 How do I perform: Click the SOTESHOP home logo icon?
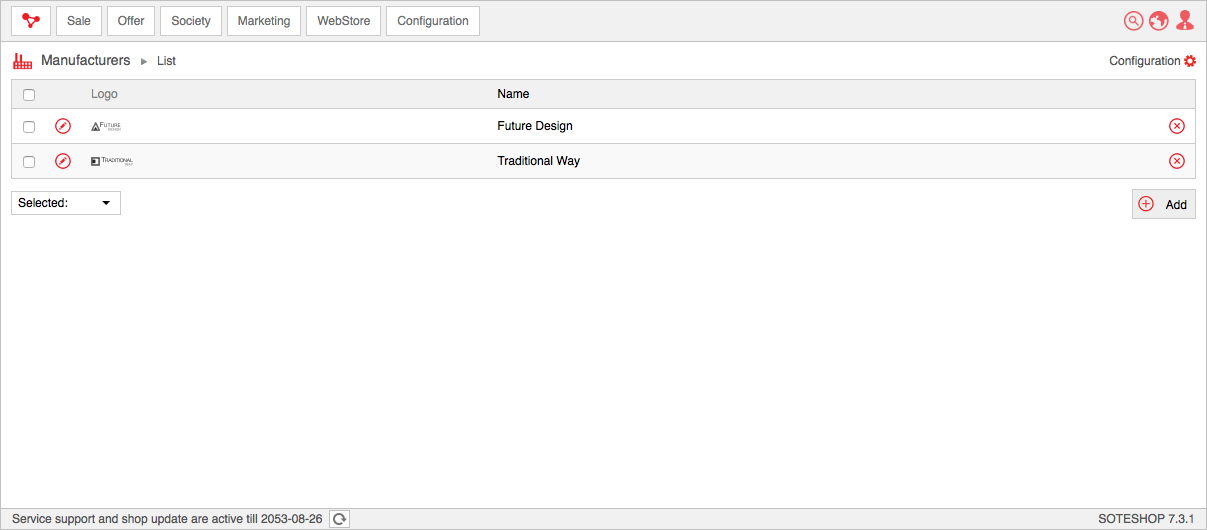(31, 21)
